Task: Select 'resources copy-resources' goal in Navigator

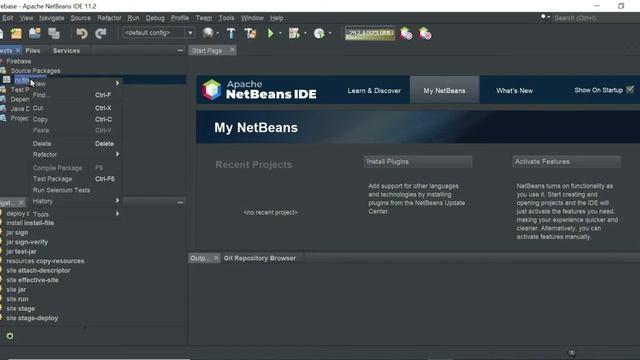Action: click(x=45, y=261)
